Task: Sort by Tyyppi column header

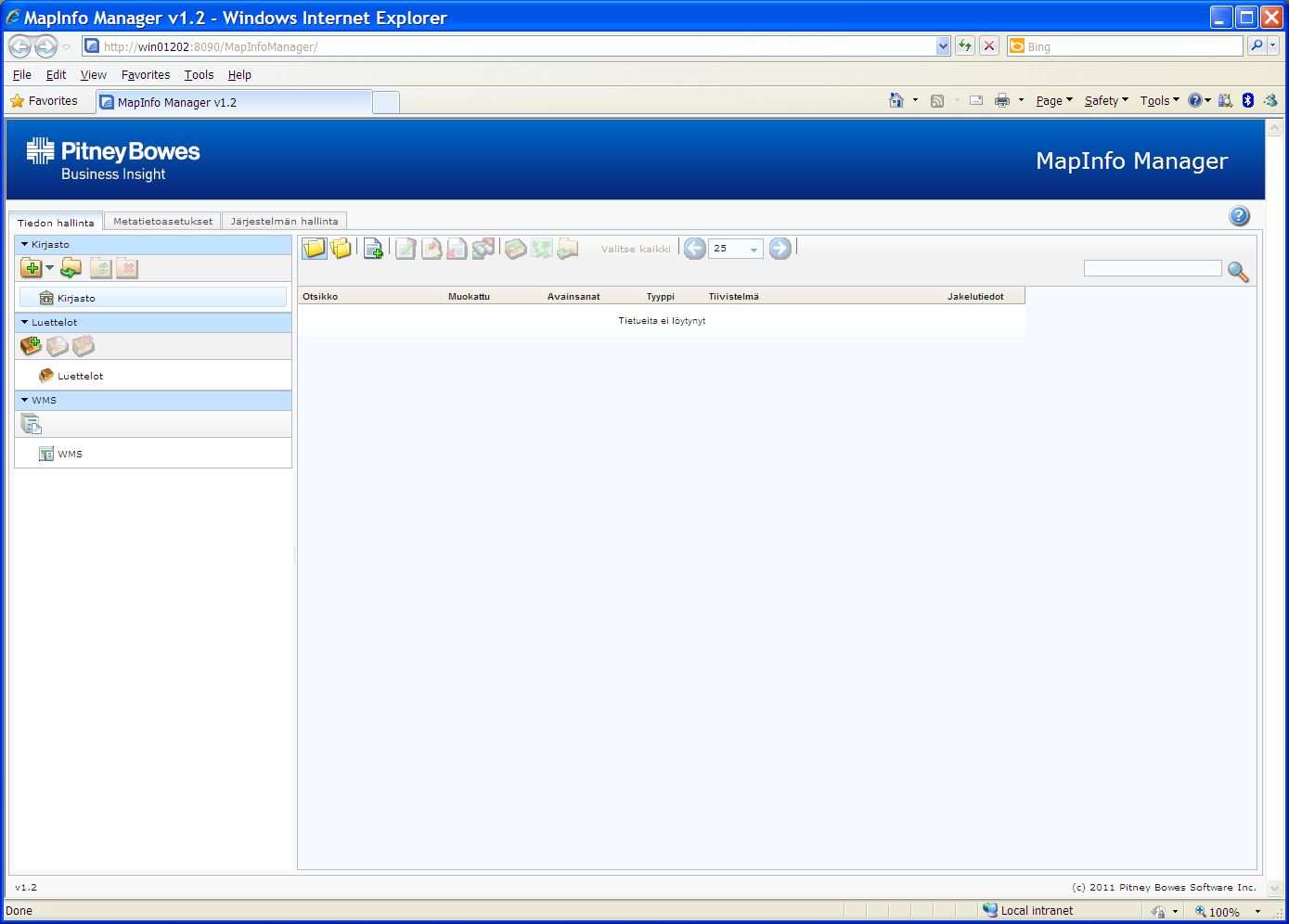Action: 661,296
